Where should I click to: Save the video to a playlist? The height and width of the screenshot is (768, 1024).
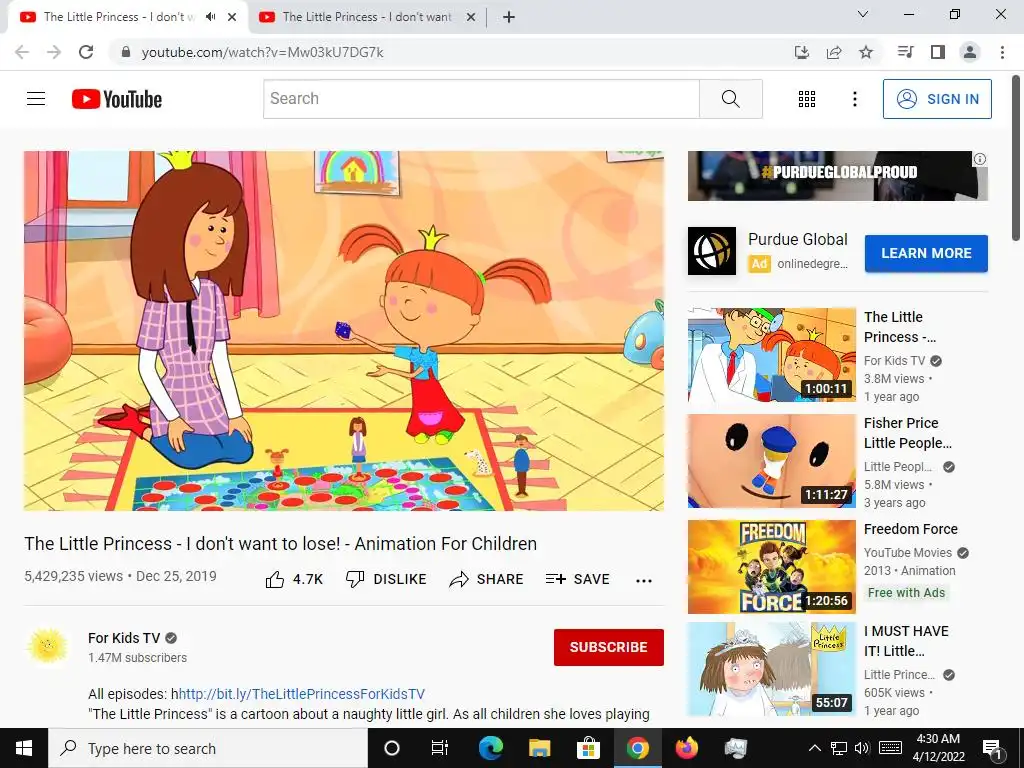(x=578, y=579)
